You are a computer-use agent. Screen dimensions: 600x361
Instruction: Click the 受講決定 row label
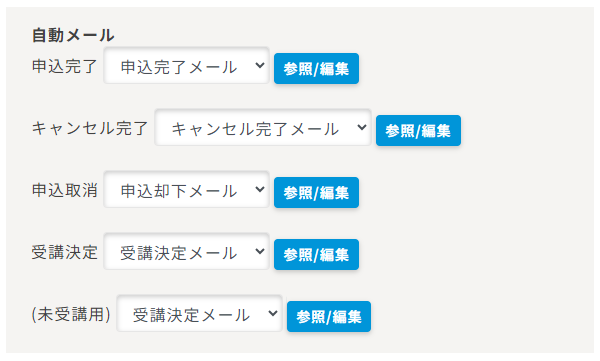coord(64,252)
